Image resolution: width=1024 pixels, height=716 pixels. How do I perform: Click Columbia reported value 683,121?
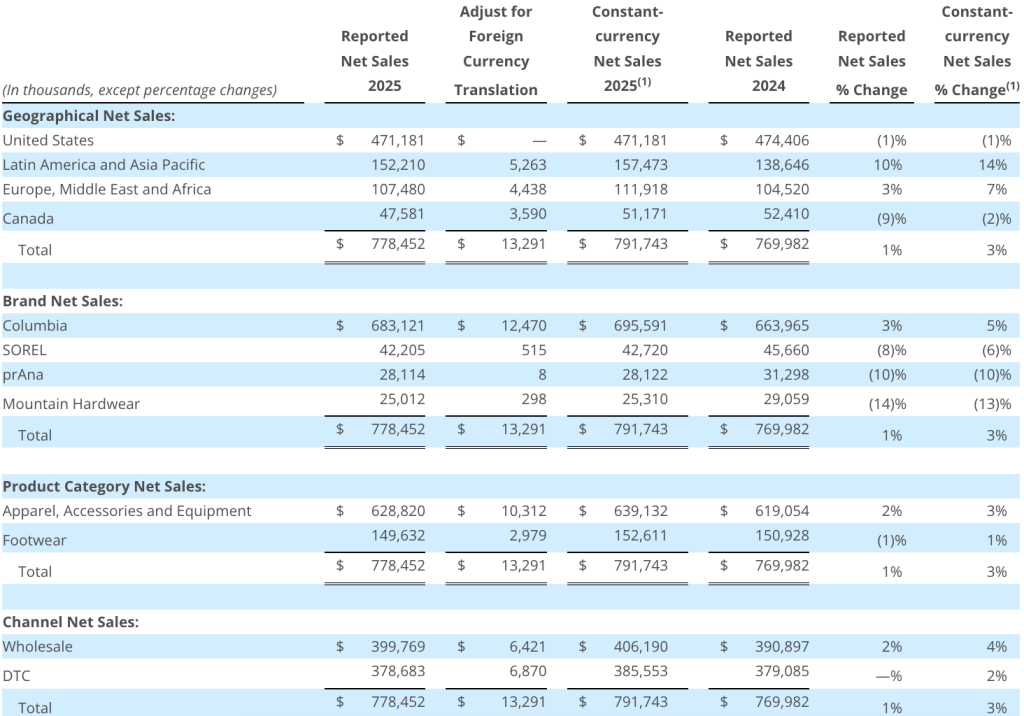[x=398, y=325]
